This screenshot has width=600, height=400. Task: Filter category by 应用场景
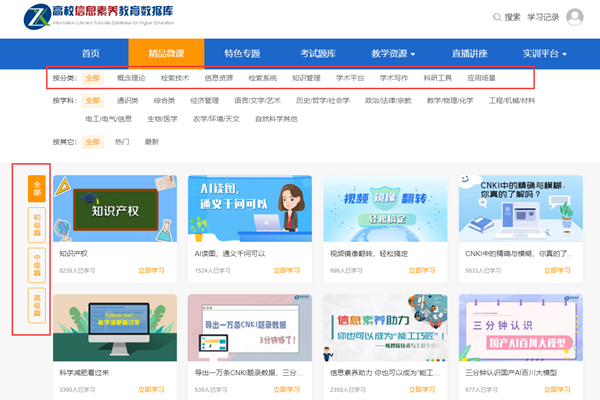click(x=481, y=78)
